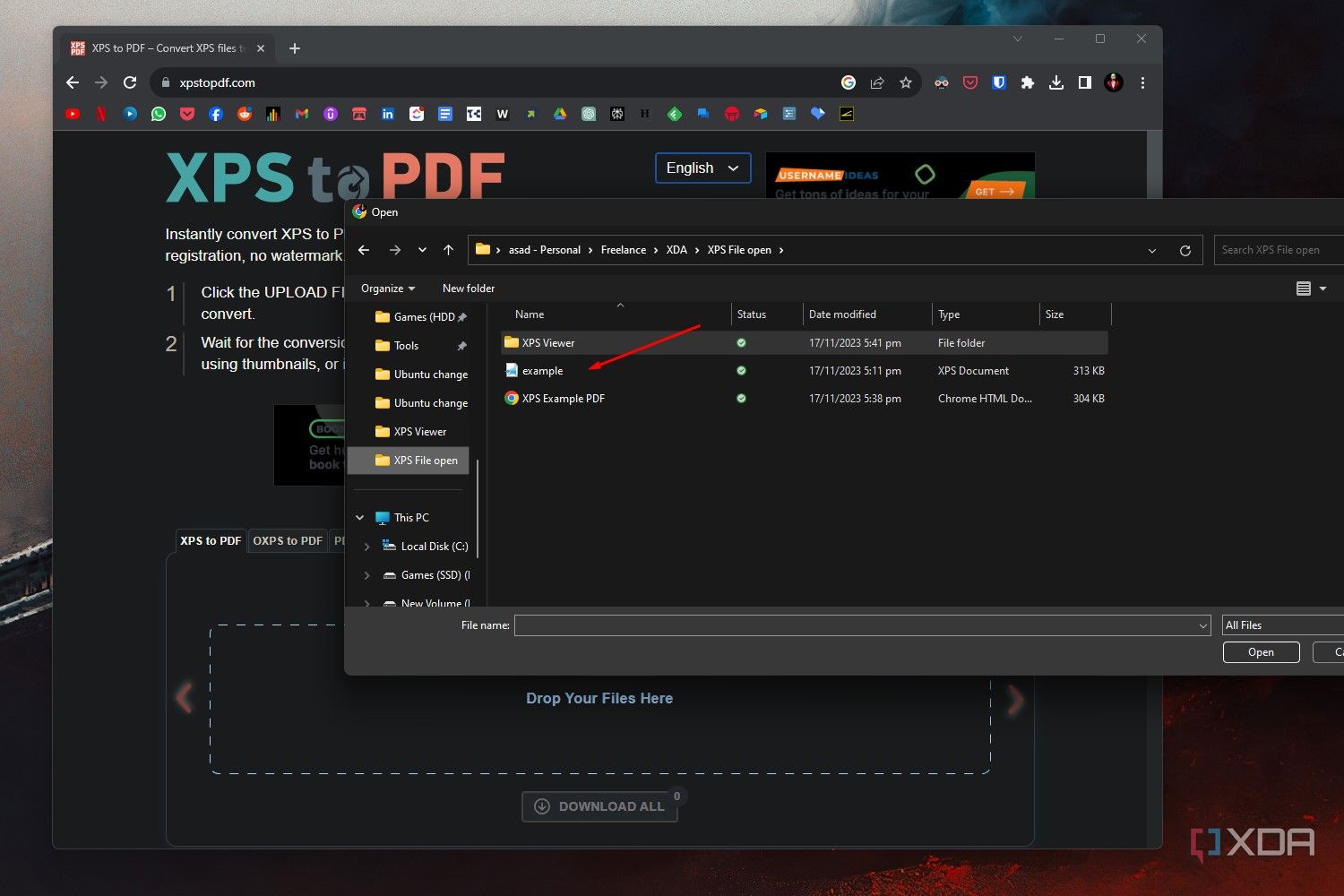Click the Open button in file dialog
Viewport: 1344px width, 896px height.
point(1261,652)
